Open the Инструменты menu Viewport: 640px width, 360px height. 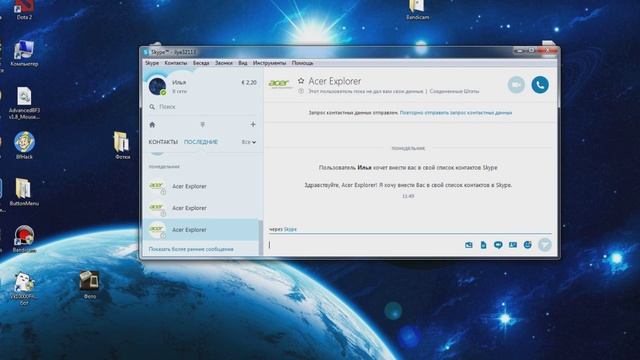pyautogui.click(x=269, y=63)
